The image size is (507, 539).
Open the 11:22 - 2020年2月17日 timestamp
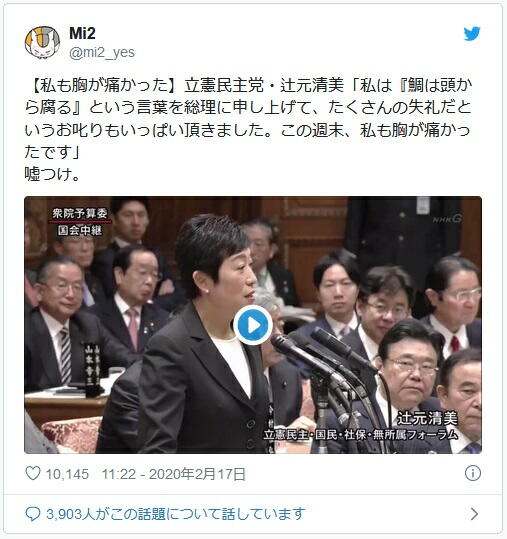(x=174, y=474)
